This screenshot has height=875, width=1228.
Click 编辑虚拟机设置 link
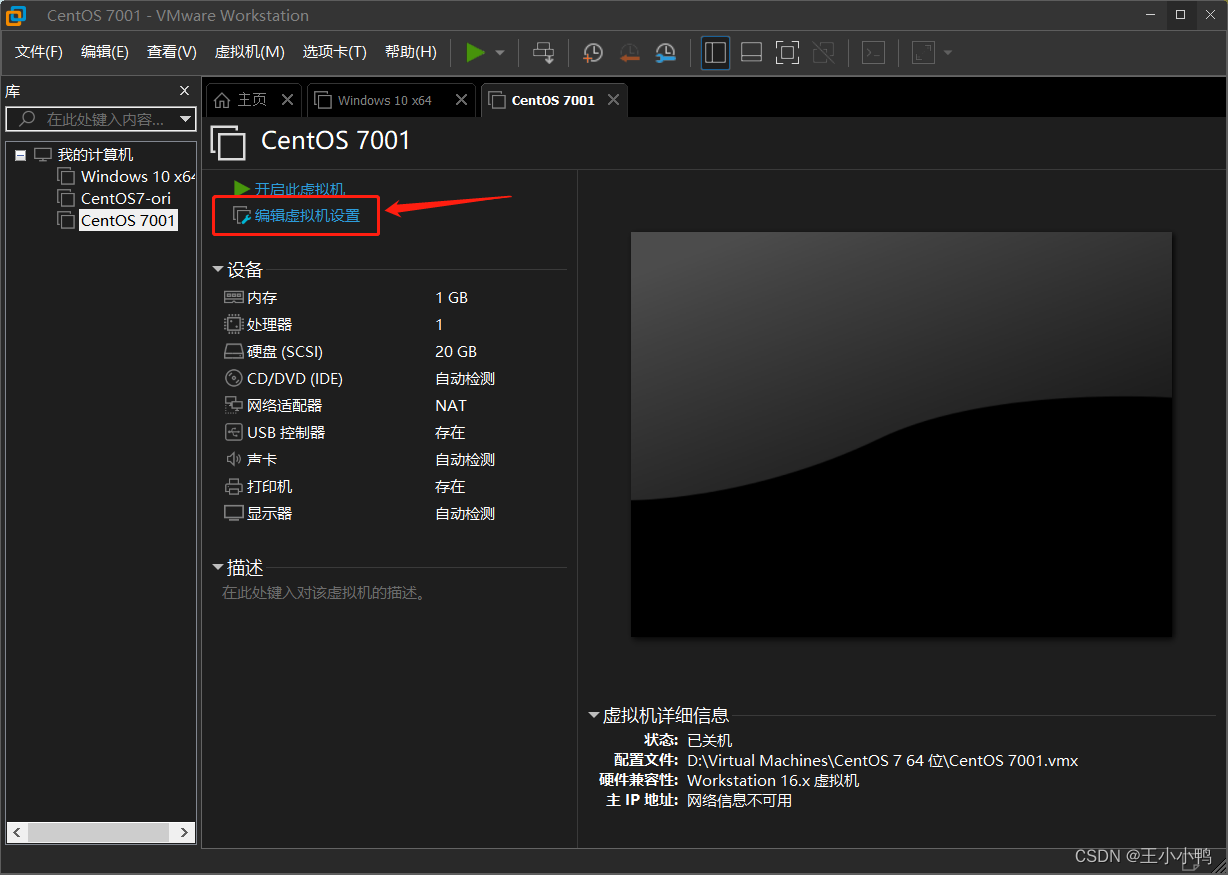pyautogui.click(x=307, y=215)
